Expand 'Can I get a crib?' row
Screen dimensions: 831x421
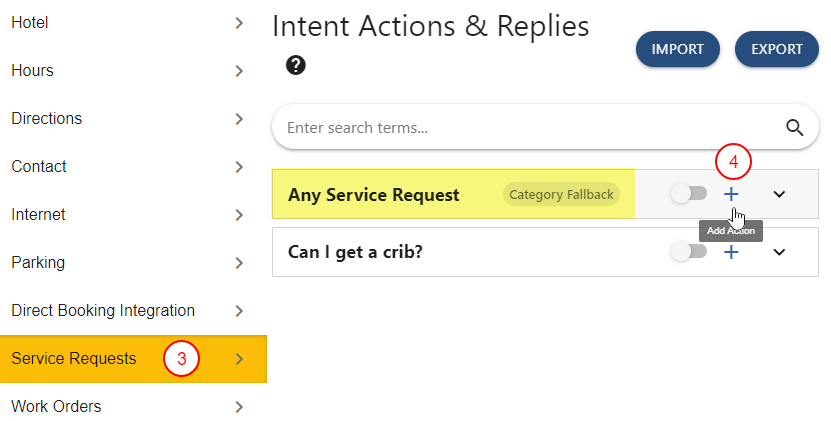click(780, 252)
